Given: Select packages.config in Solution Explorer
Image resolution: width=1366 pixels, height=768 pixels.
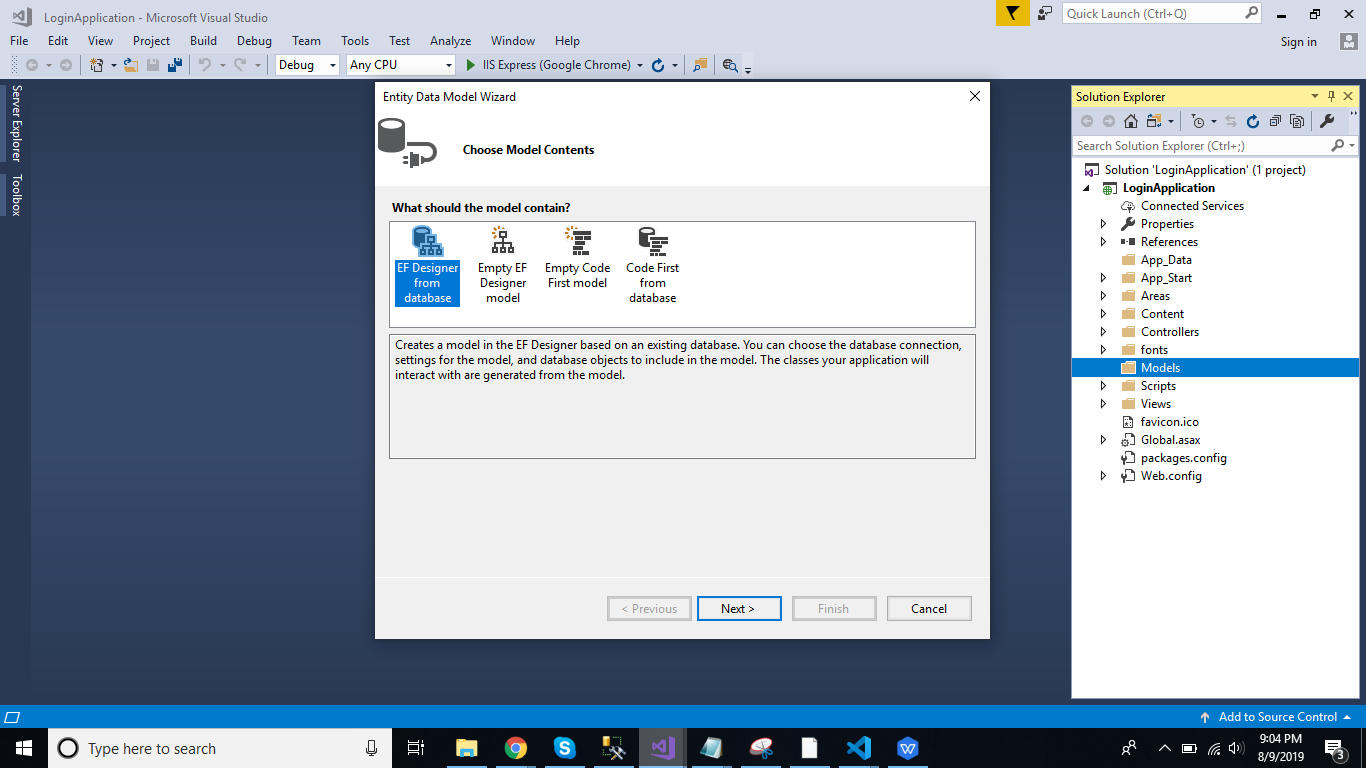Looking at the screenshot, I should click(1183, 458).
